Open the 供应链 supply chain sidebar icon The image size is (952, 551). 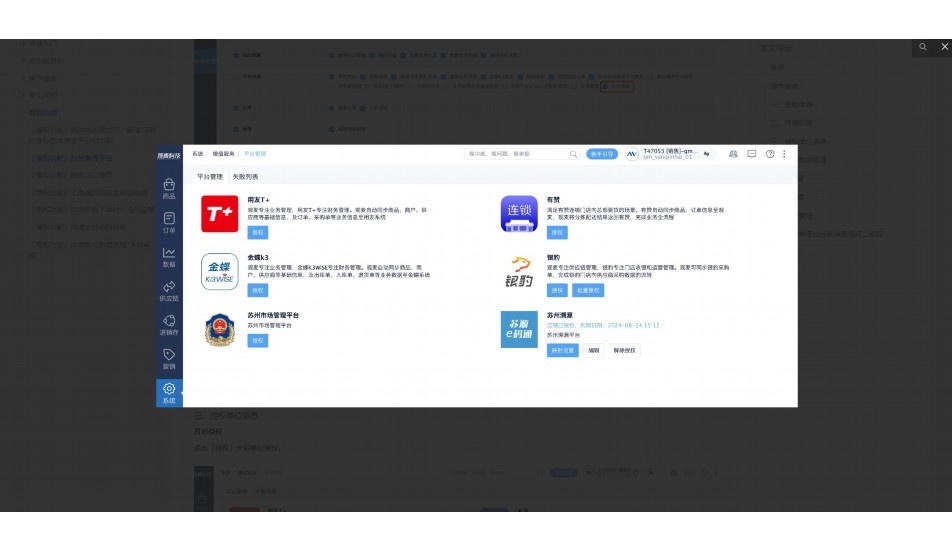(x=169, y=291)
